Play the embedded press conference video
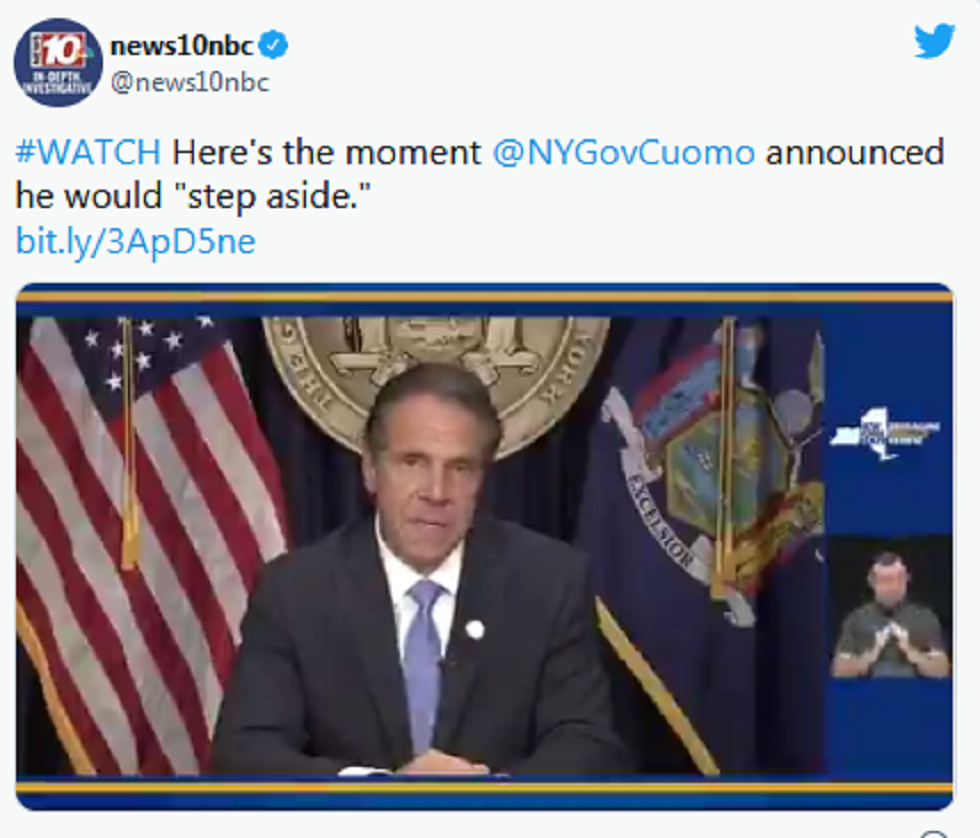 [485, 546]
